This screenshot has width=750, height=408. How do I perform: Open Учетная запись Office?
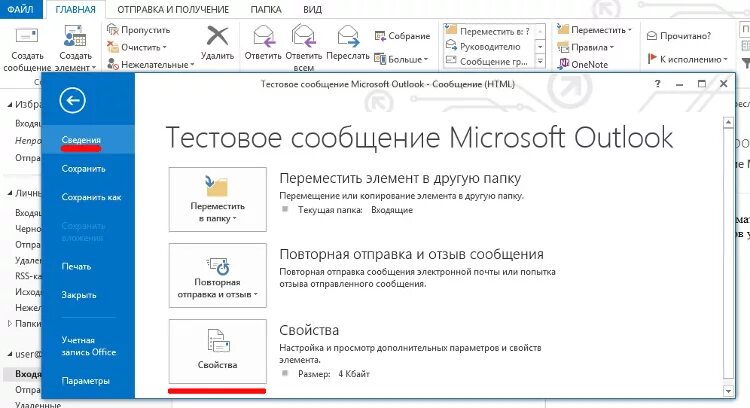click(88, 346)
